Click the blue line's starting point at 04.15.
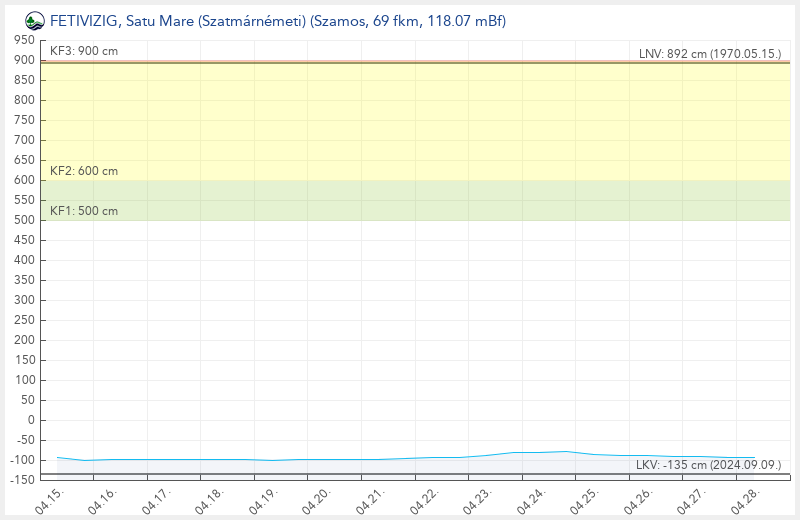This screenshot has height=520, width=800. [x=58, y=457]
